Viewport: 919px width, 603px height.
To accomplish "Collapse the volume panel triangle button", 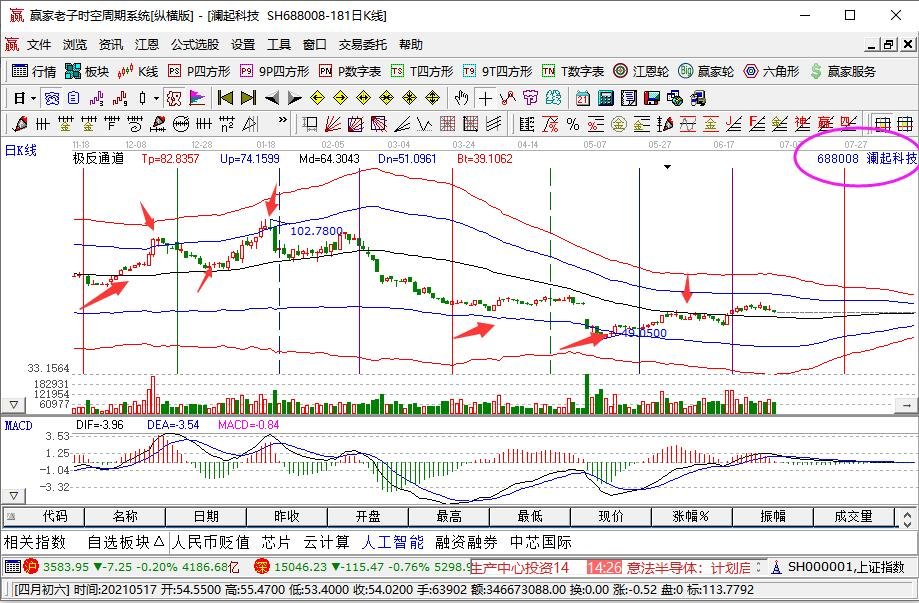I will pyautogui.click(x=13, y=405).
